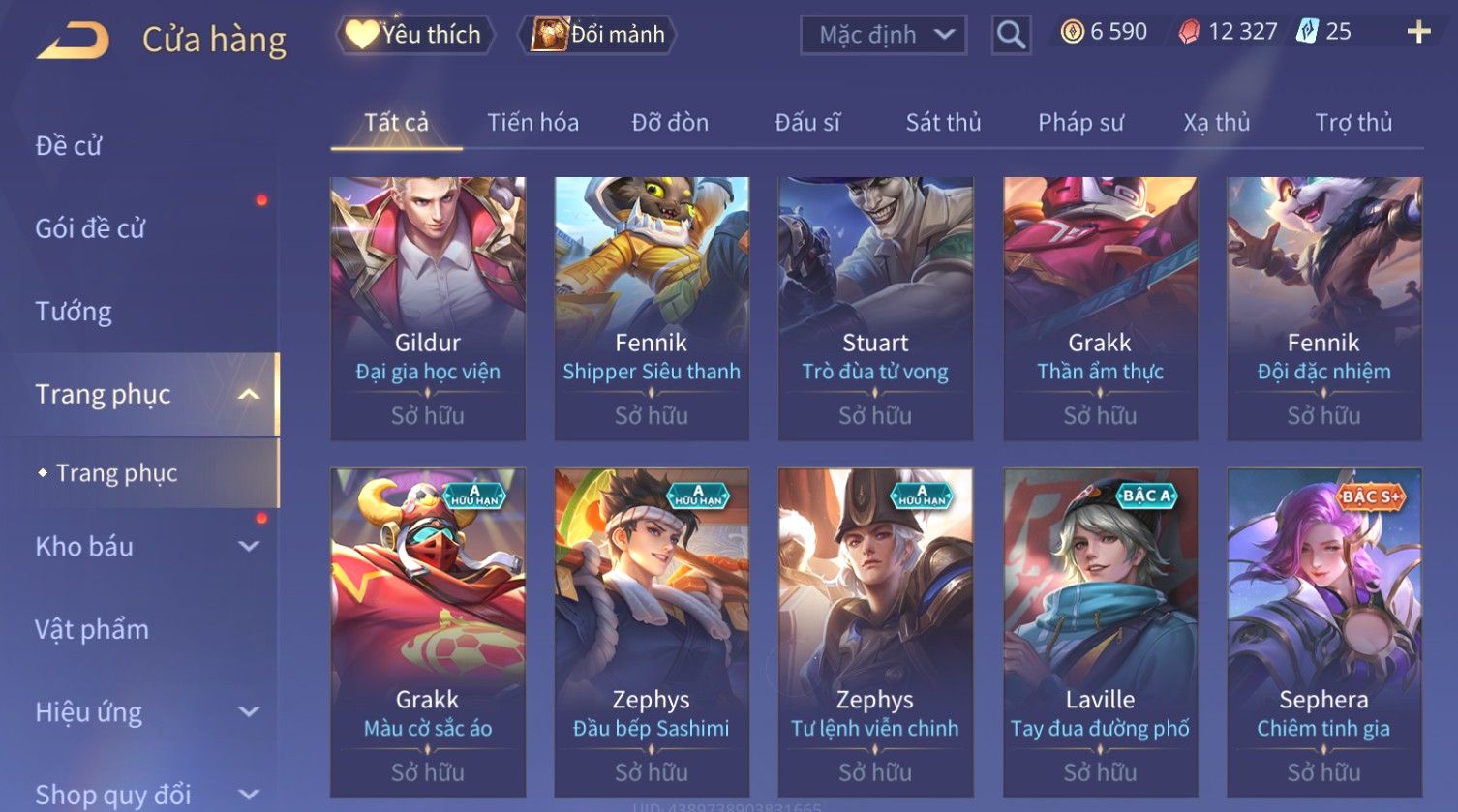The width and height of the screenshot is (1458, 812).
Task: Open the Mặc định sort dropdown
Action: (883, 35)
